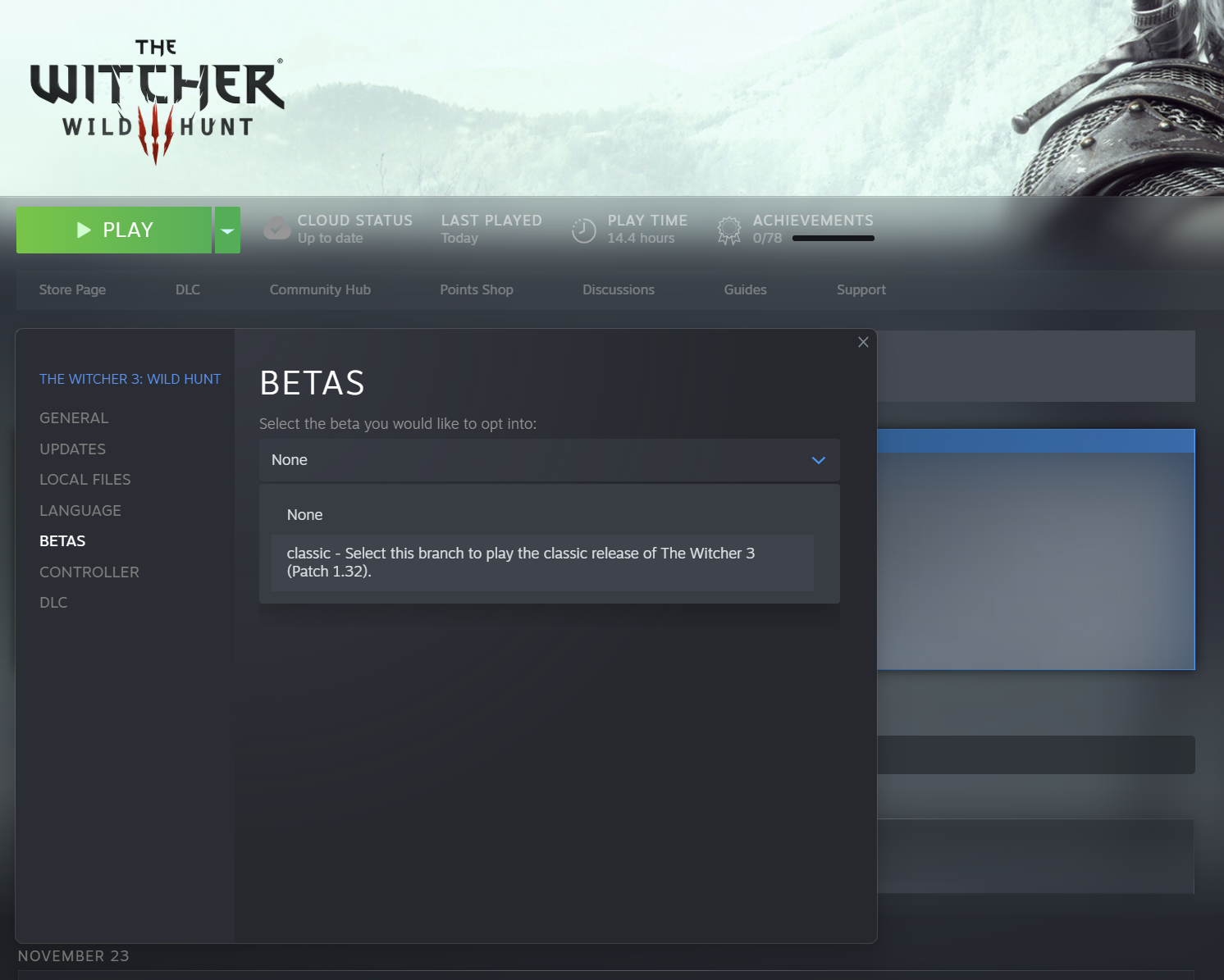Click the green play triangle icon
The image size is (1224, 980).
pyautogui.click(x=82, y=230)
